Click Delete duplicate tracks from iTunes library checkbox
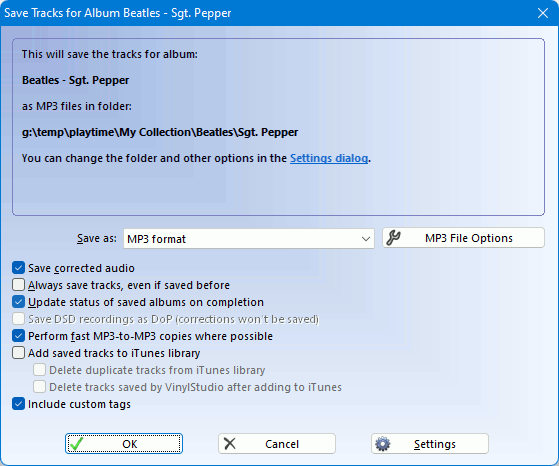559x466 pixels. click(40, 370)
